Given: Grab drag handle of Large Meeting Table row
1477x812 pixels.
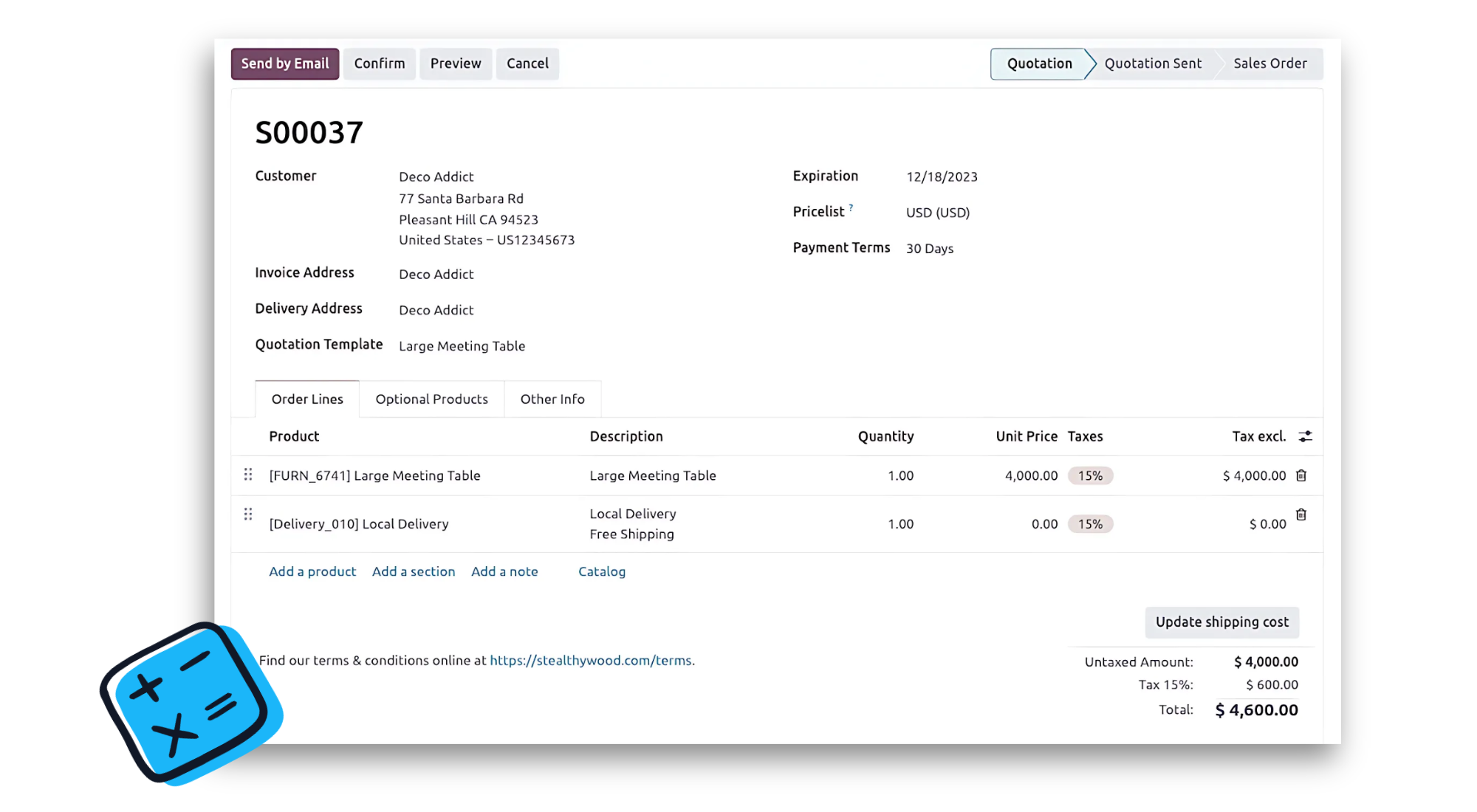Looking at the screenshot, I should pyautogui.click(x=248, y=475).
